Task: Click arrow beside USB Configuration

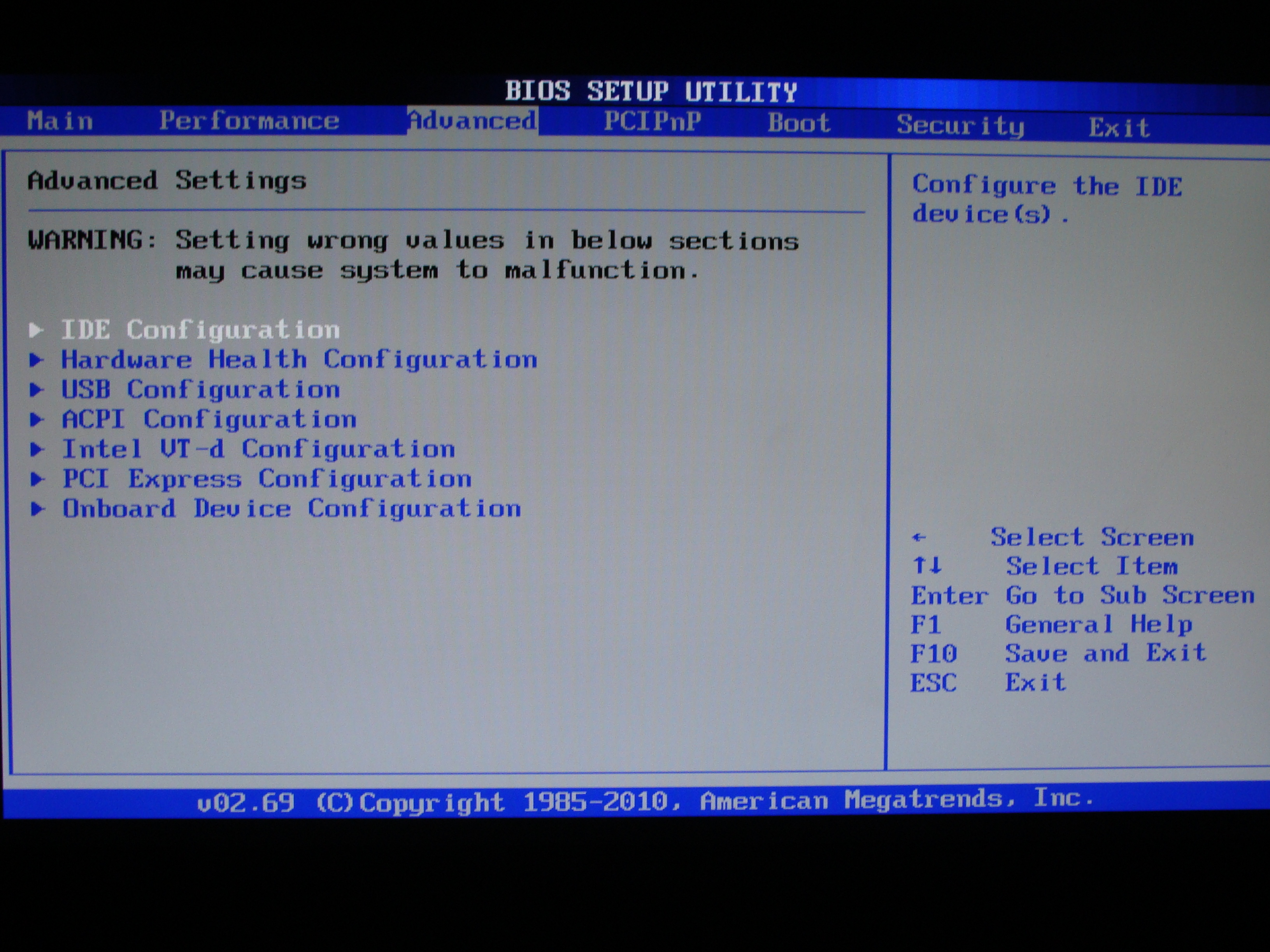Action: pyautogui.click(x=37, y=390)
